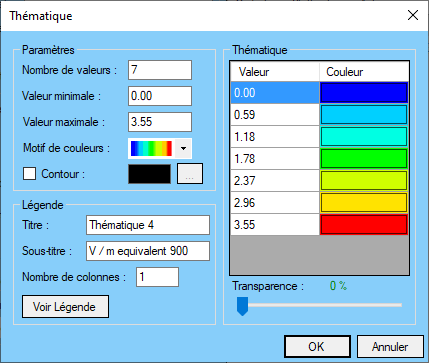Click the yellow-green swatch for 2.37
Screen dimensions: 429x363
point(364,181)
